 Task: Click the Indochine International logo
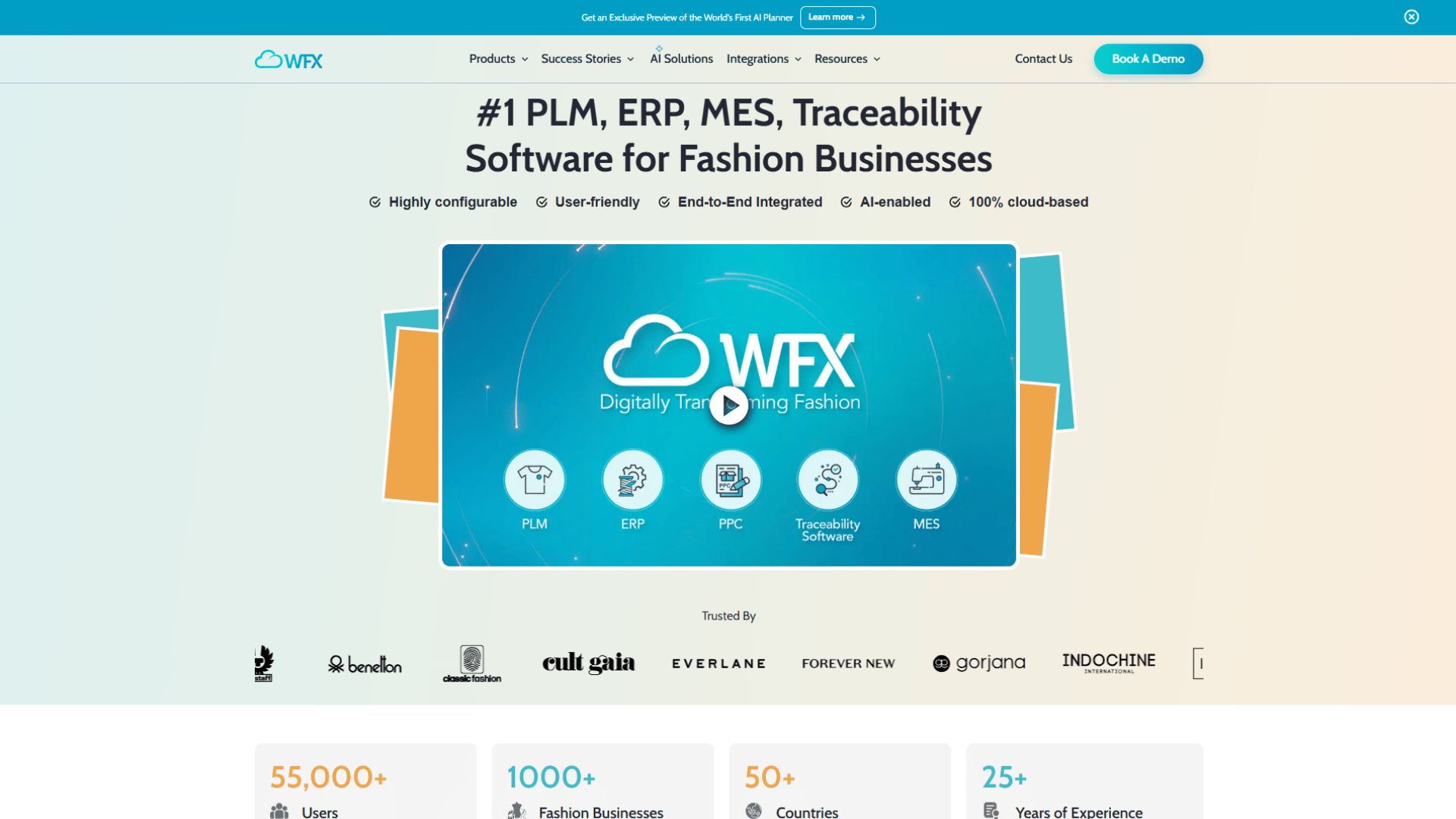[x=1109, y=663]
